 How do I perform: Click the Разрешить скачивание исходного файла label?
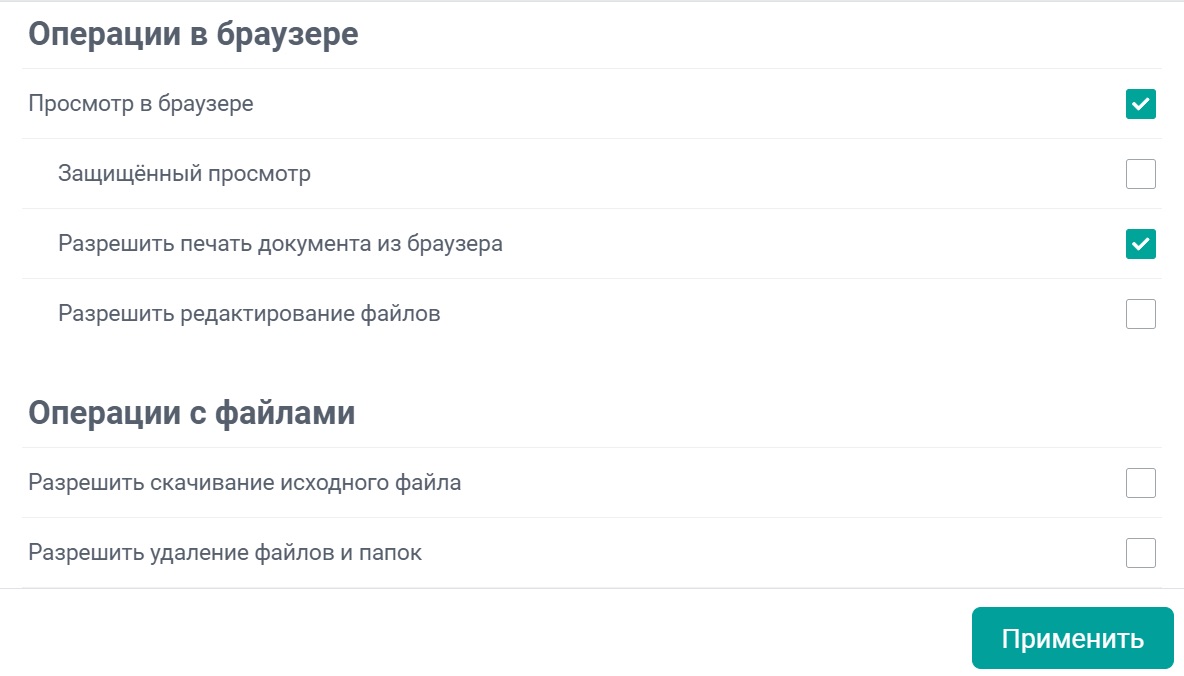click(245, 483)
